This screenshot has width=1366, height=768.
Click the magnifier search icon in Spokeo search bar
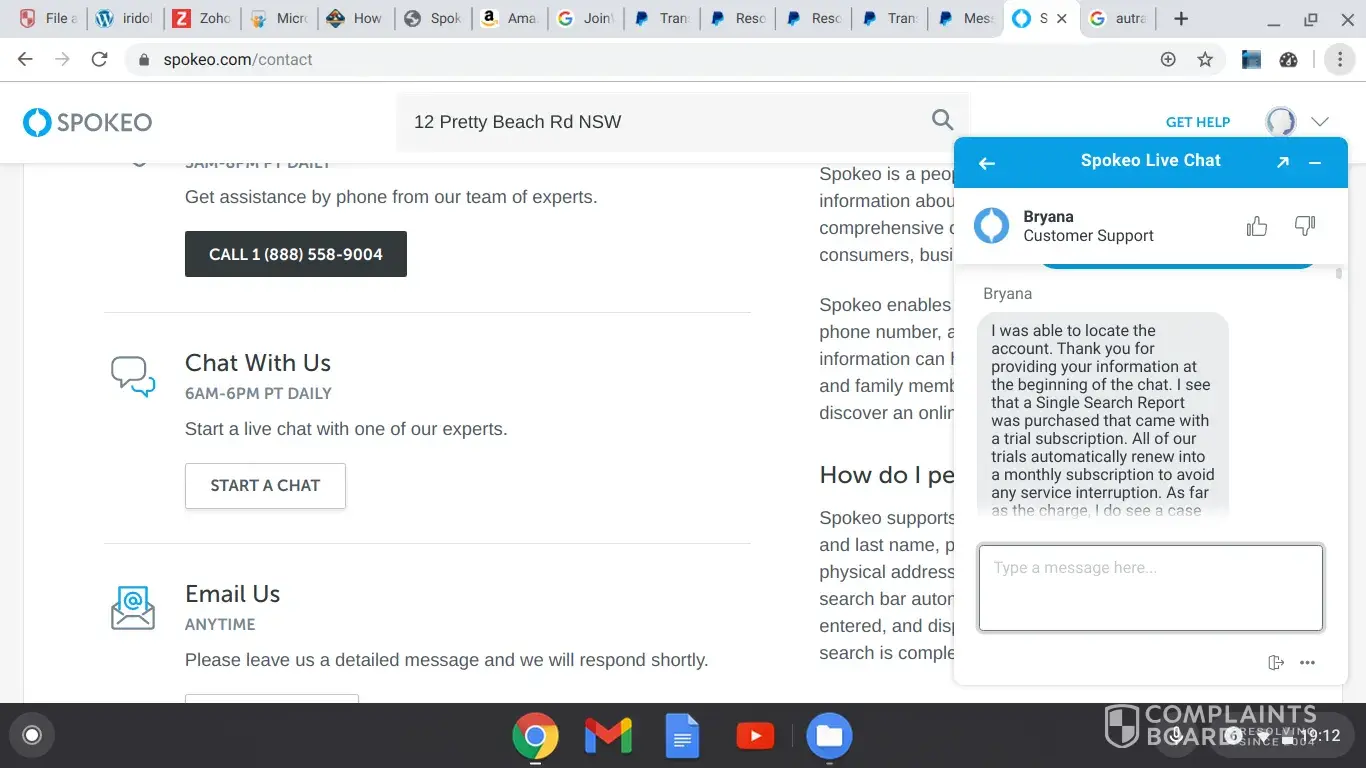[942, 121]
